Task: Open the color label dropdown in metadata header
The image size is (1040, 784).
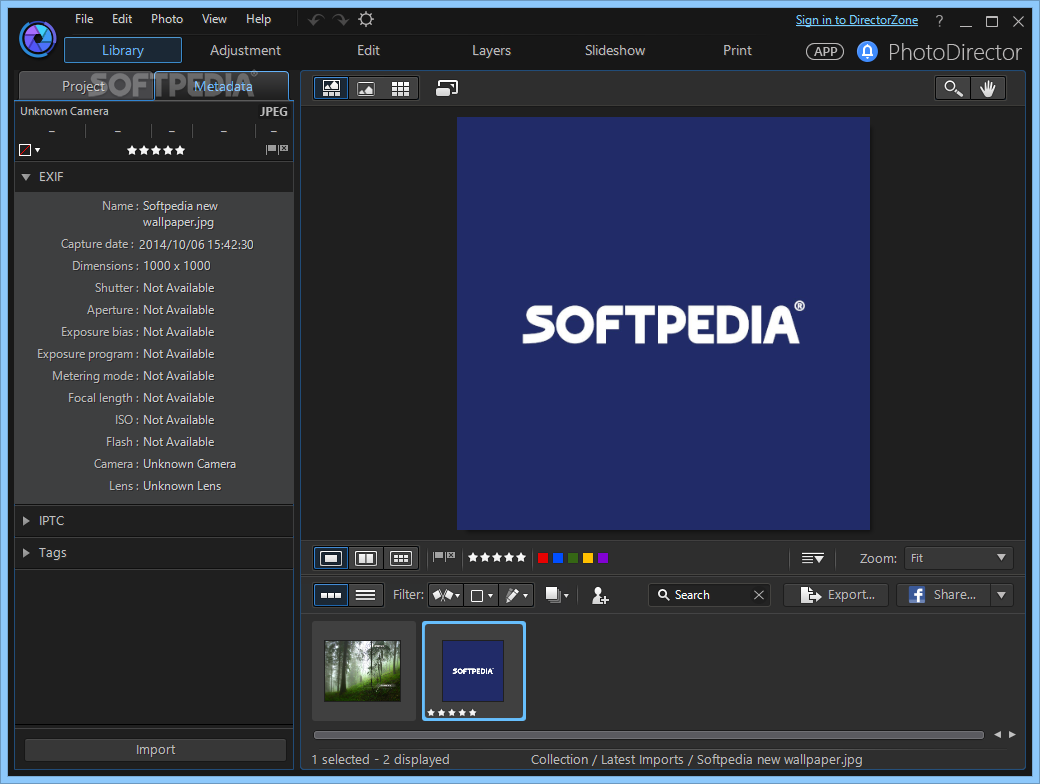Action: [x=29, y=150]
